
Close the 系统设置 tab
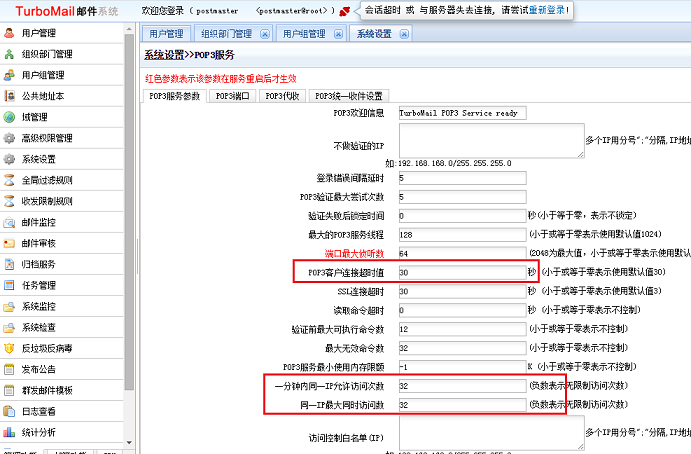pos(404,34)
